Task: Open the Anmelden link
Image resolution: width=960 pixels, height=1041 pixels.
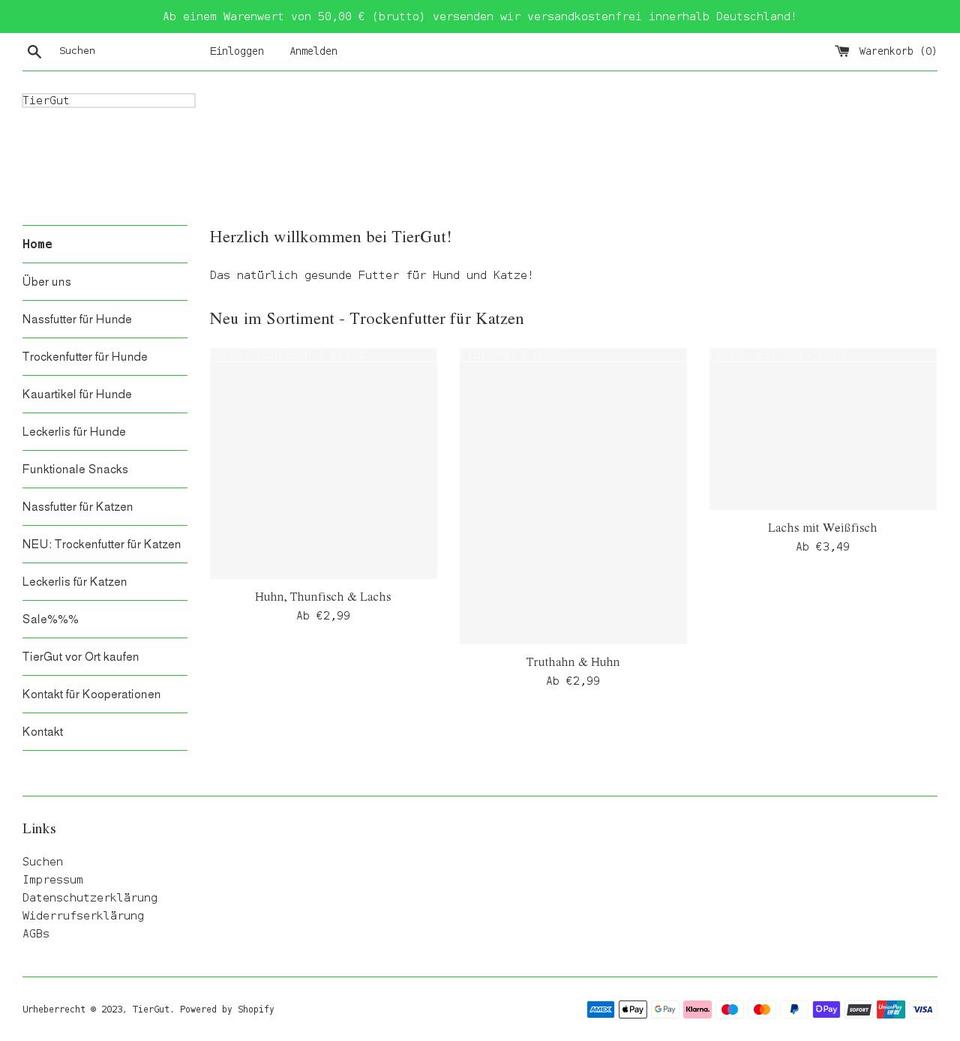Action: [313, 51]
